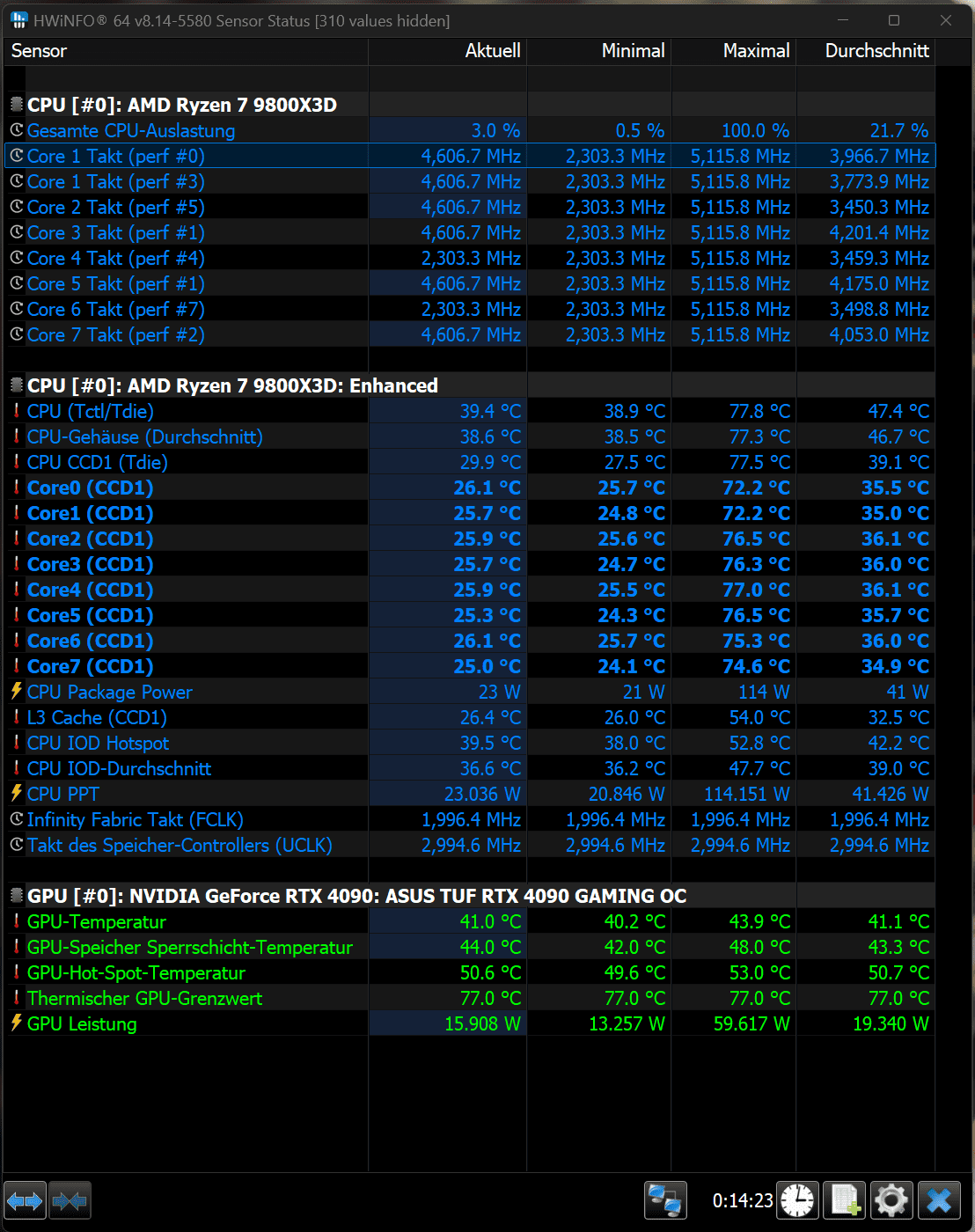Click the Durchschnitt column header
The image size is (975, 1232).
pyautogui.click(x=866, y=51)
